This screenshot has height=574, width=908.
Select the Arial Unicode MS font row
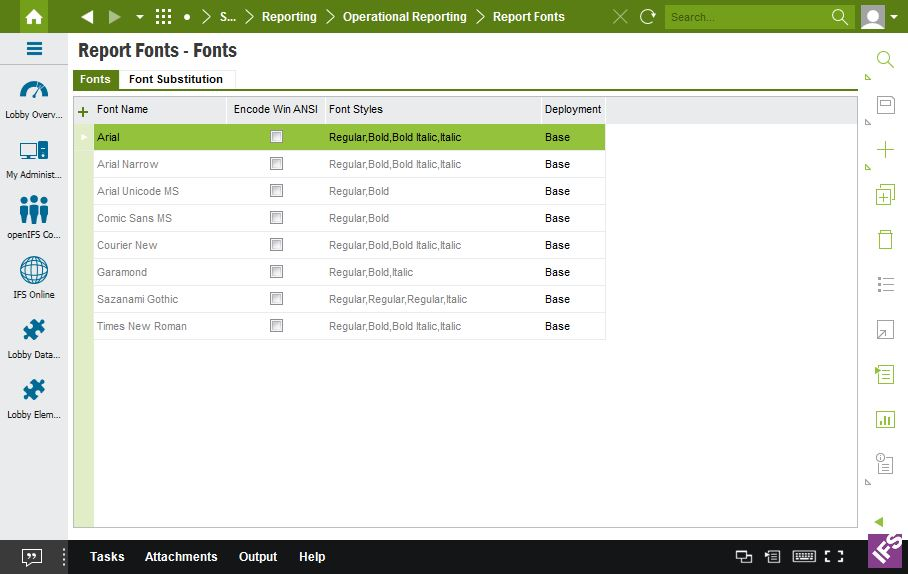coord(349,191)
